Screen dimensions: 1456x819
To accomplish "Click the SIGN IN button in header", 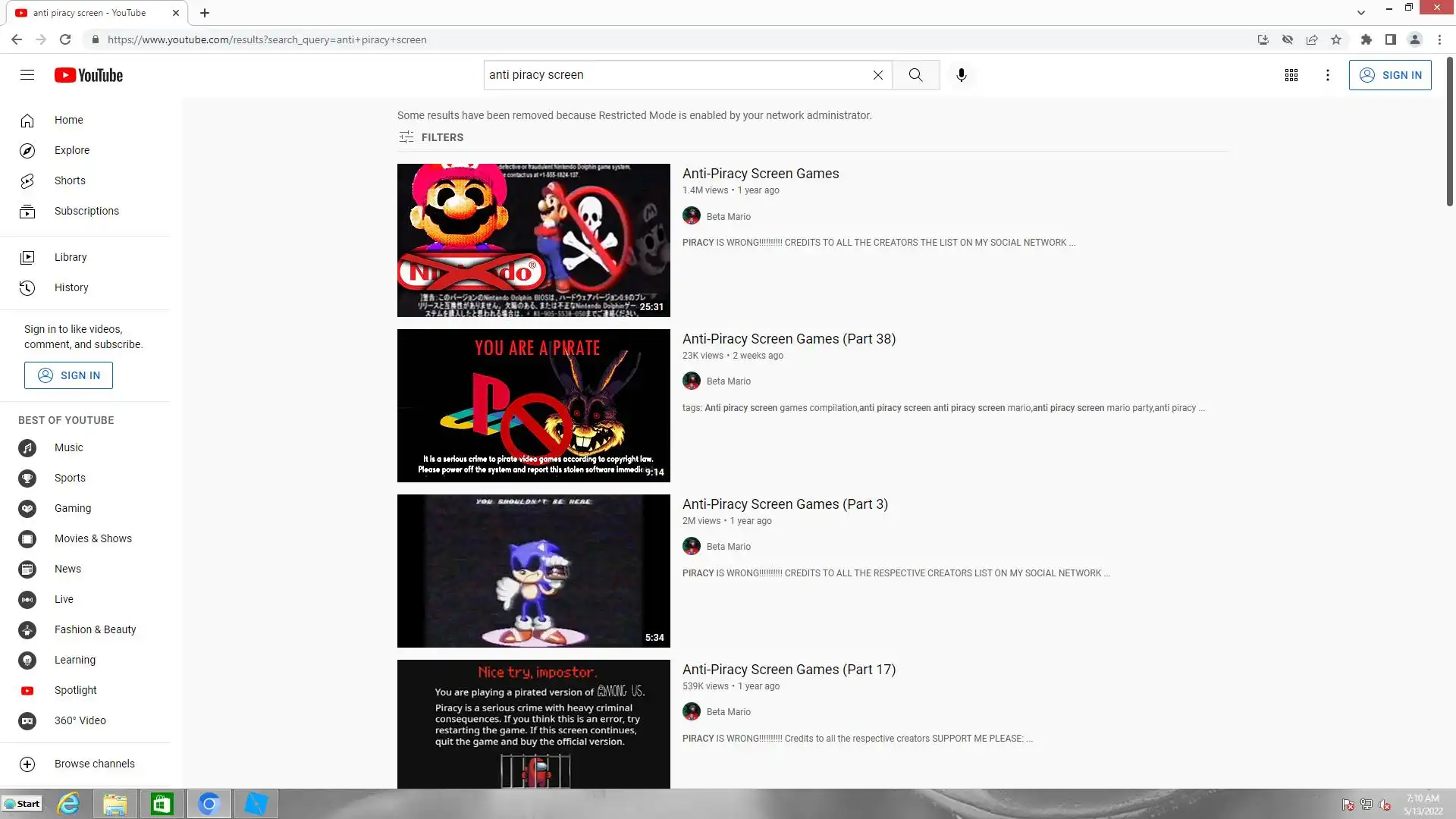I will 1389,75.
